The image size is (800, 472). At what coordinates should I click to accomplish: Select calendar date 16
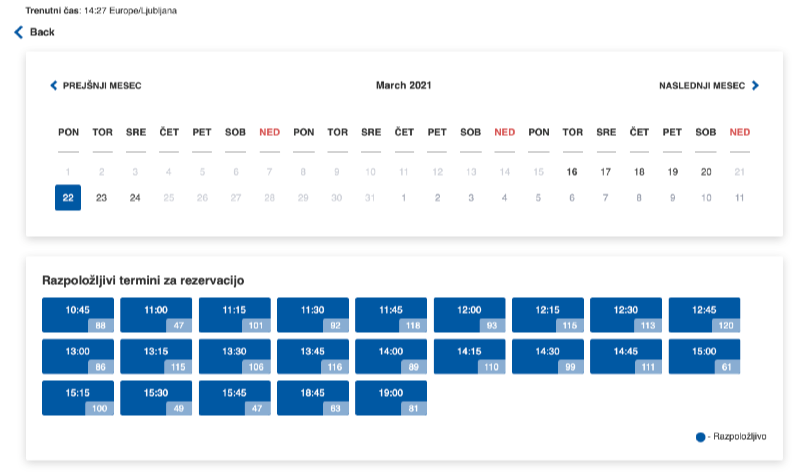click(x=572, y=172)
